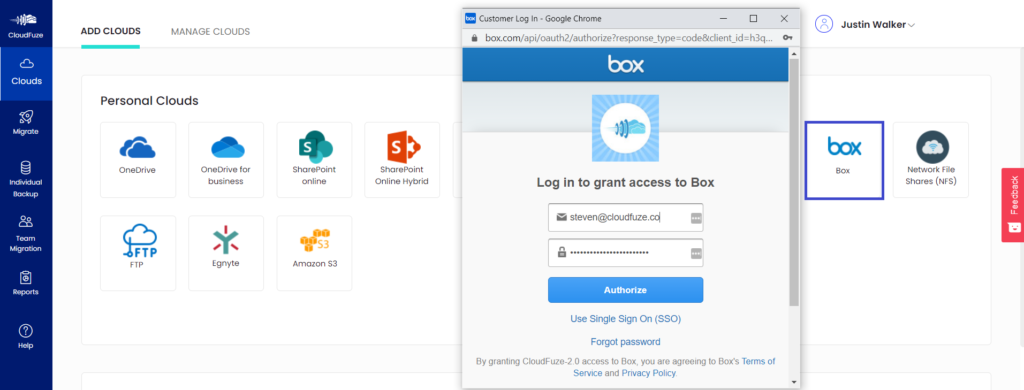Expand the Justin Walker account dropdown
The height and width of the screenshot is (390, 1024).
[x=911, y=25]
